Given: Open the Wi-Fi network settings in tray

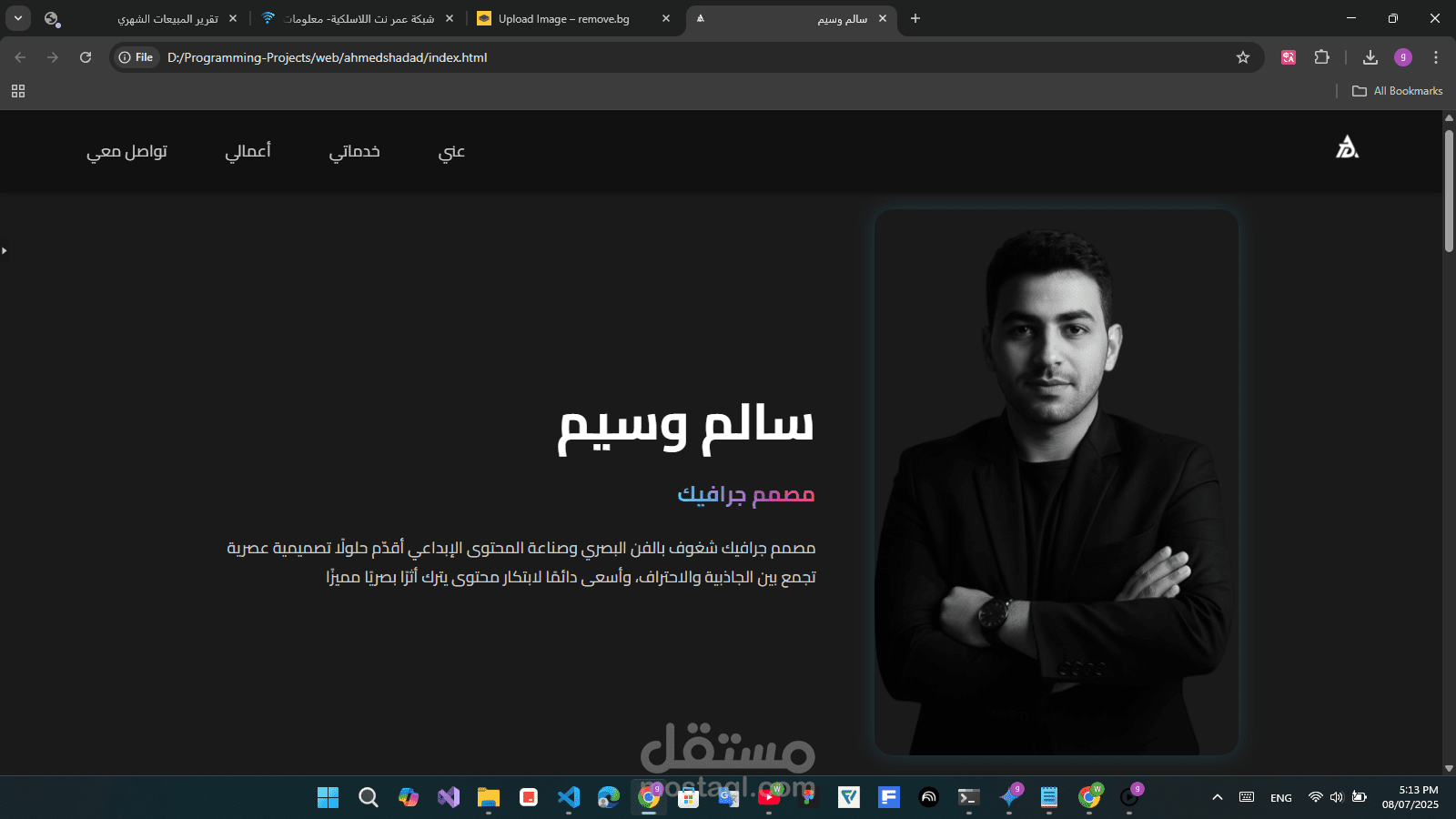Looking at the screenshot, I should point(1315,797).
